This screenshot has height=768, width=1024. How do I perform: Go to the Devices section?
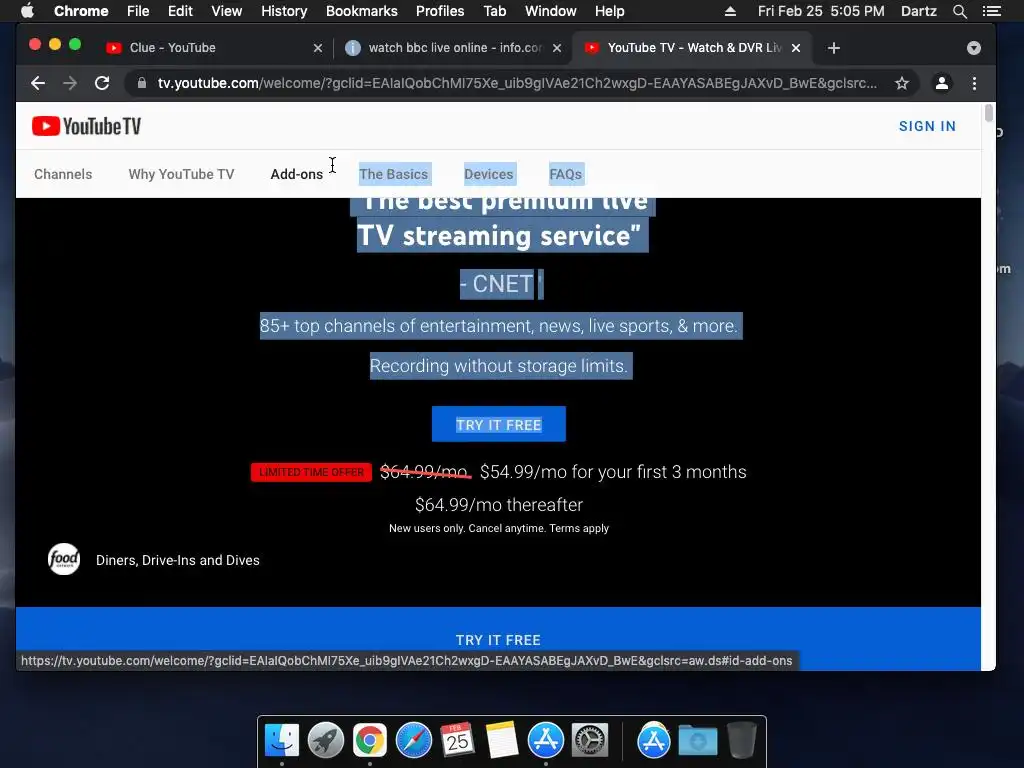tap(488, 174)
